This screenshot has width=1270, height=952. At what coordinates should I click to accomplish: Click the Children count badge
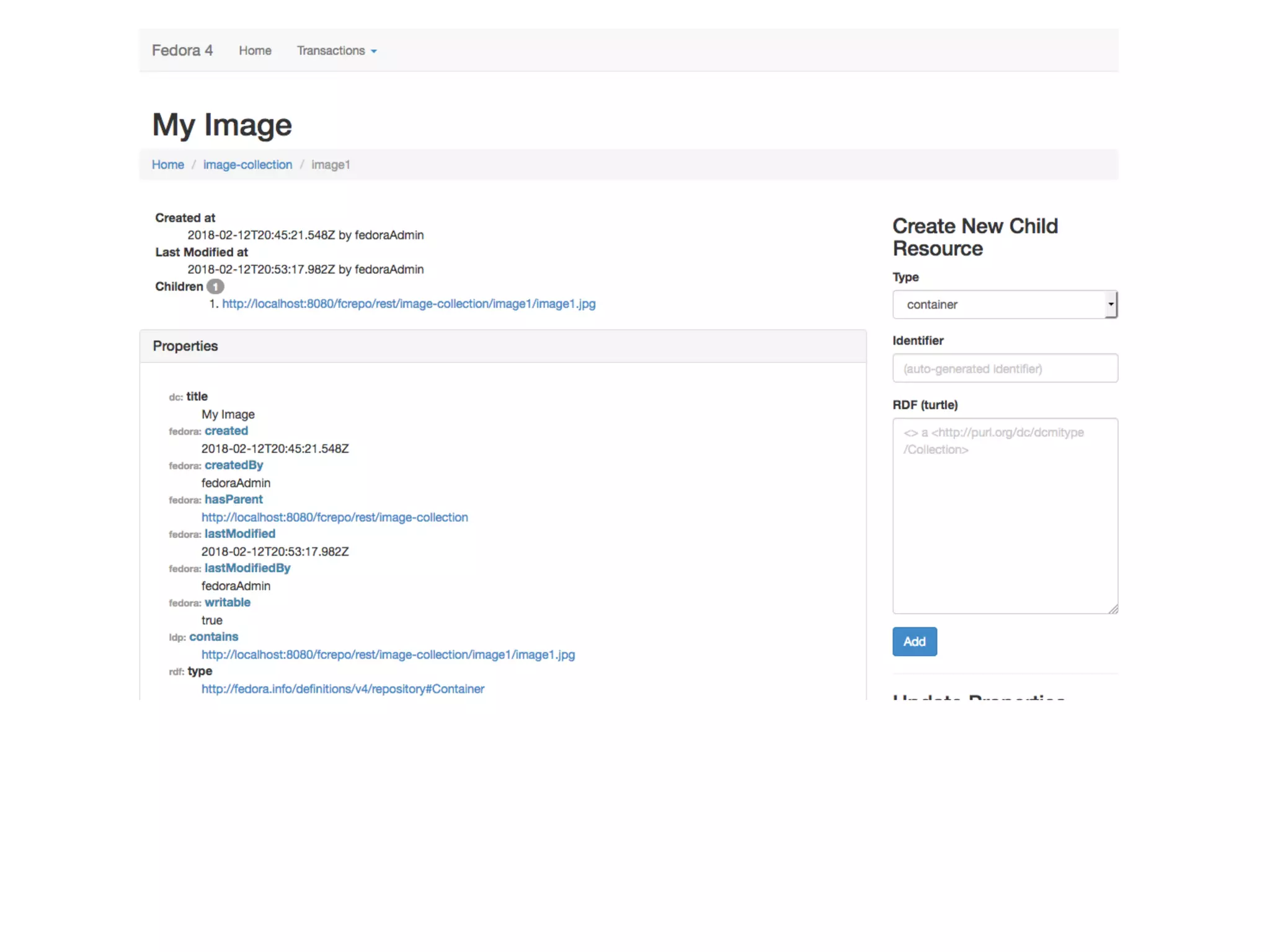click(215, 287)
